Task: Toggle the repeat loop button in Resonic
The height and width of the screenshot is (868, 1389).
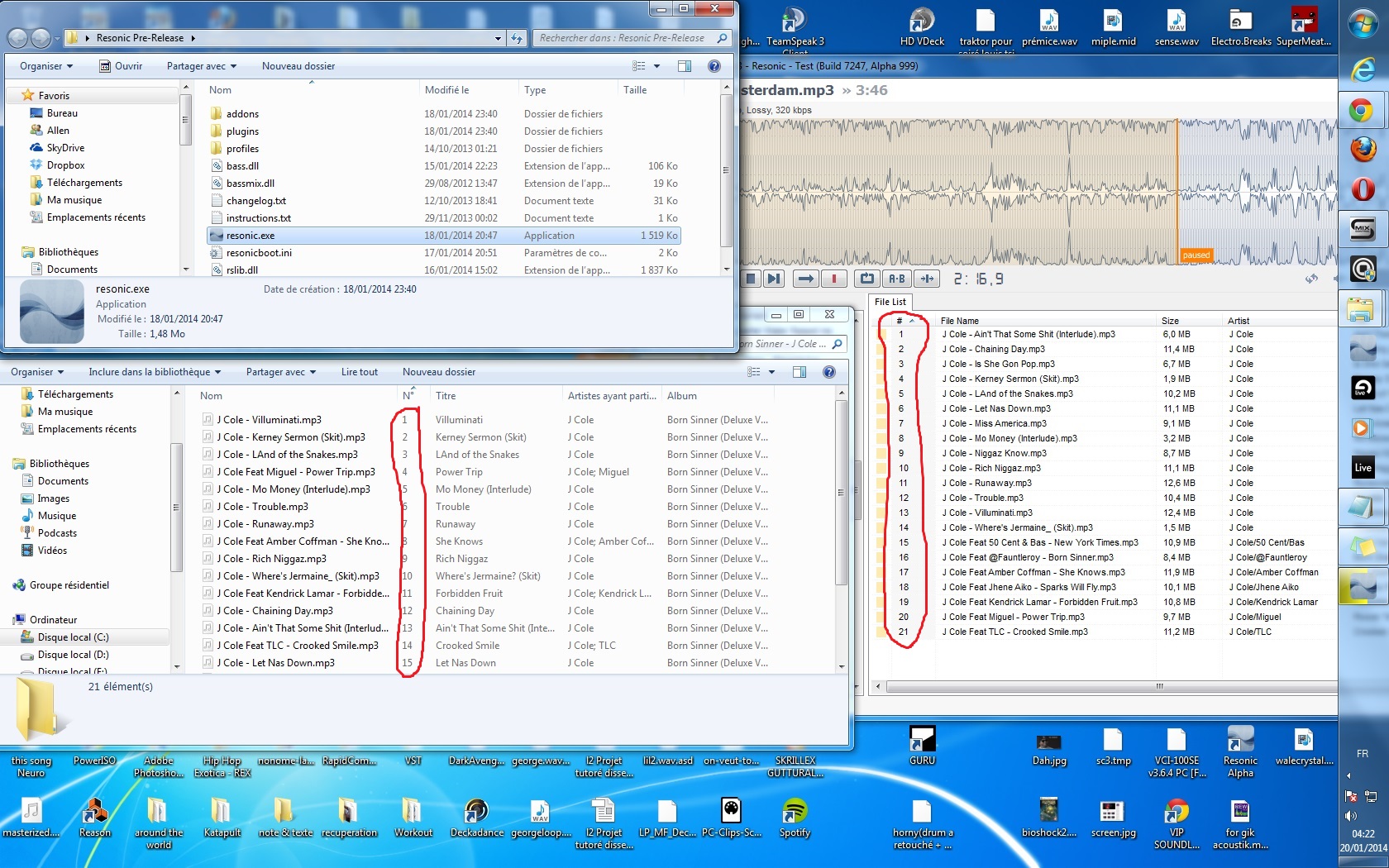Action: pyautogui.click(x=866, y=279)
